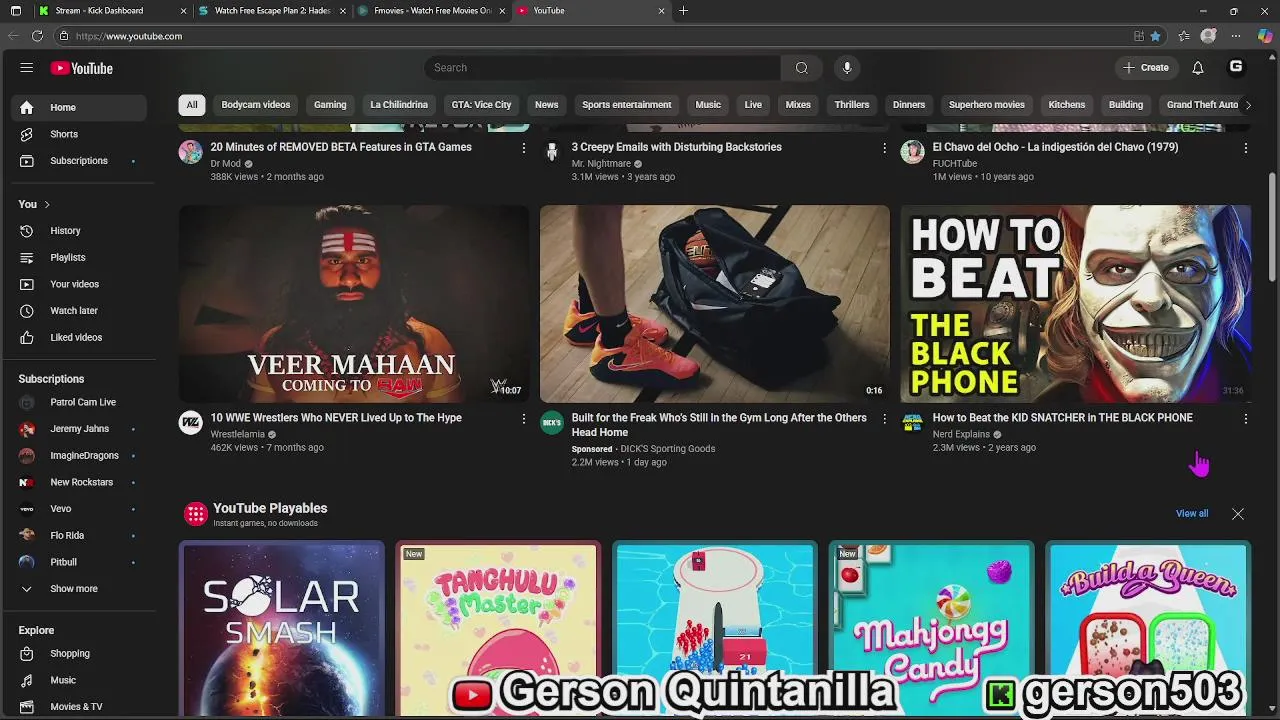Screen dimensions: 1280x720
Task: Select the GTA: Vice City chip
Action: [x=481, y=105]
